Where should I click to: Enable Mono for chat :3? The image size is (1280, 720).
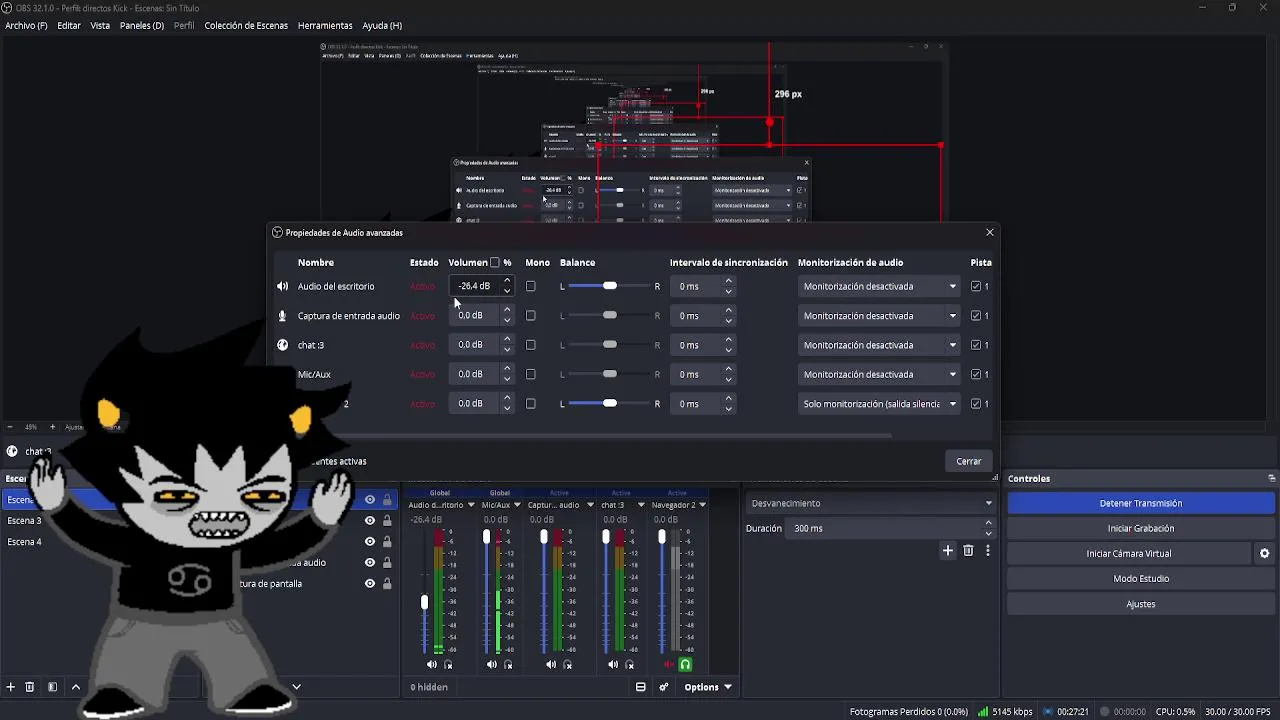[x=531, y=345]
